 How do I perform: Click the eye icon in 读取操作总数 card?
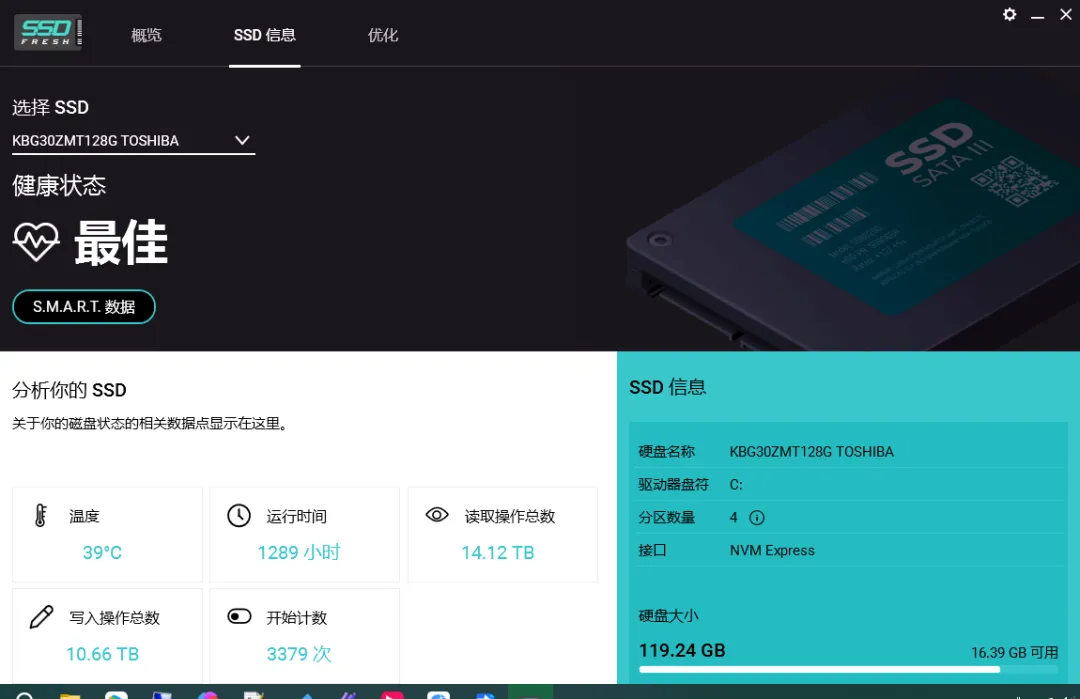point(437,514)
